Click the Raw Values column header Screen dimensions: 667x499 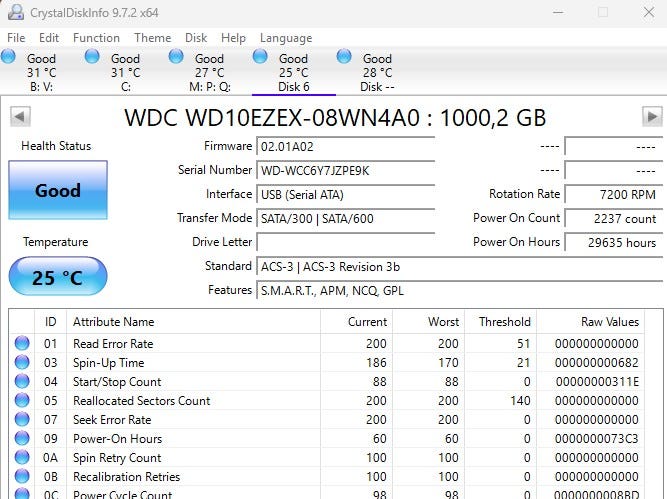590,322
